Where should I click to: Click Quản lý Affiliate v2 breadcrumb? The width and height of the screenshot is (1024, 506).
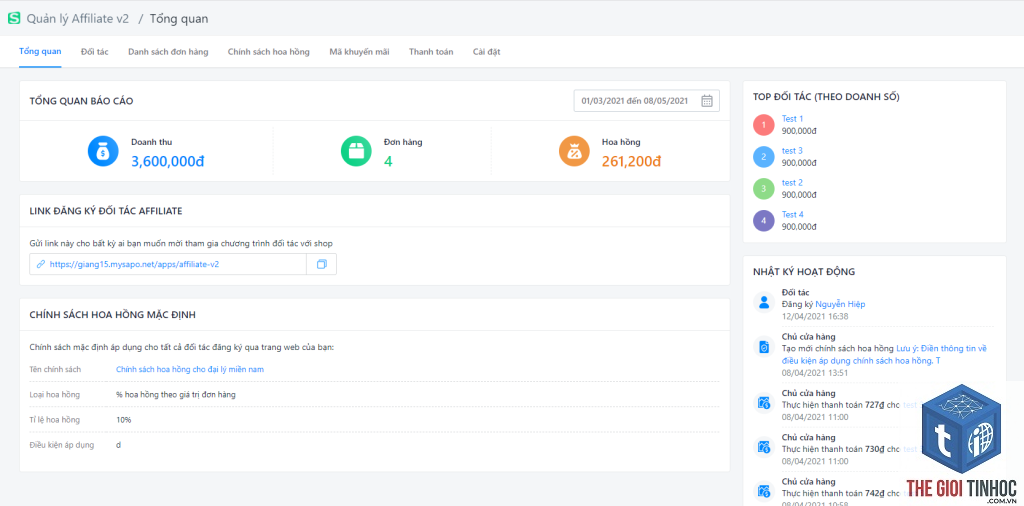tap(78, 19)
